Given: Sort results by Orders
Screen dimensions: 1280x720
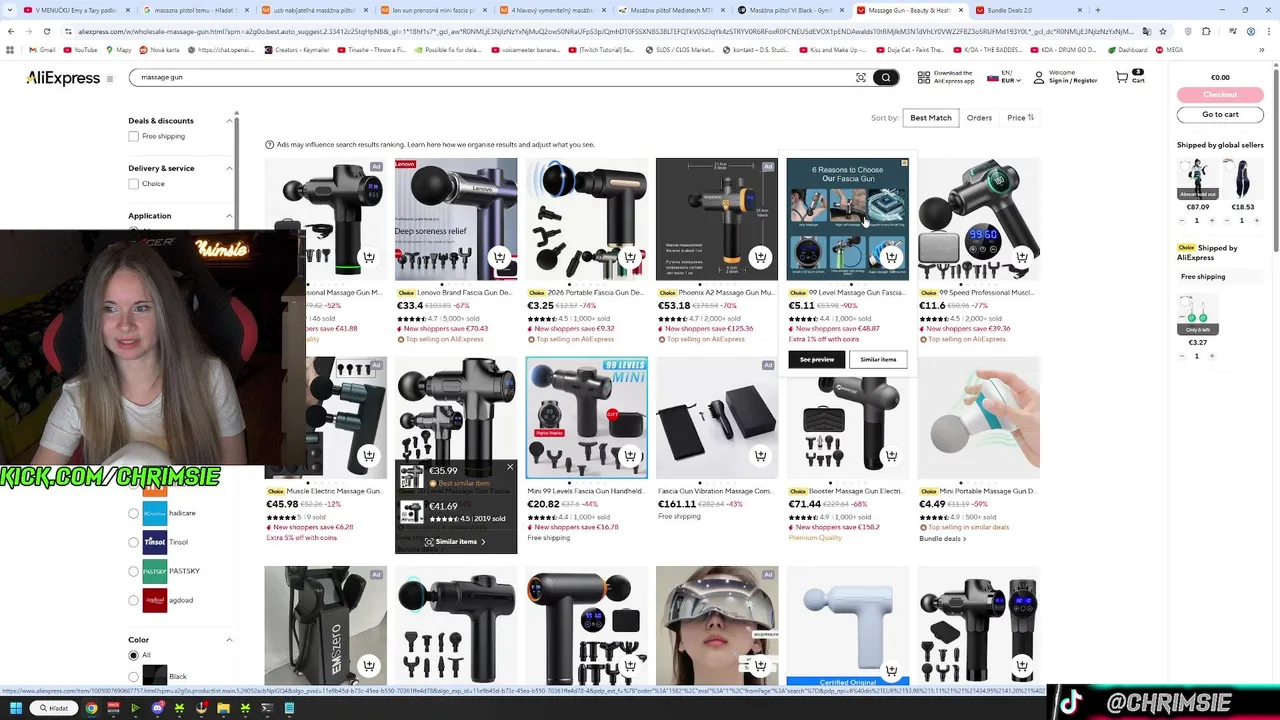Looking at the screenshot, I should pos(979,118).
